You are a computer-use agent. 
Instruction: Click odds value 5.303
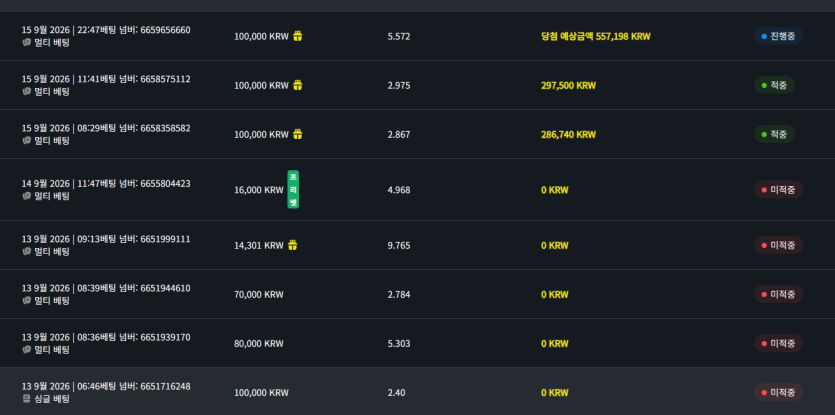pos(399,344)
